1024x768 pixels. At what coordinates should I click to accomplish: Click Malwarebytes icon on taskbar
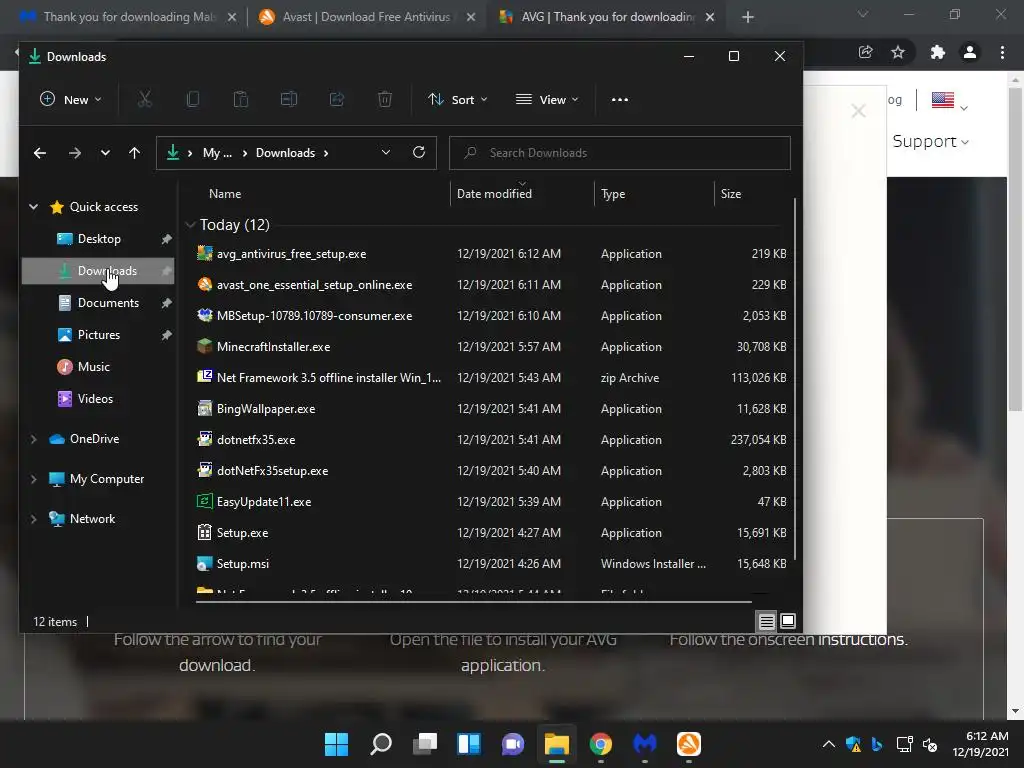point(645,744)
